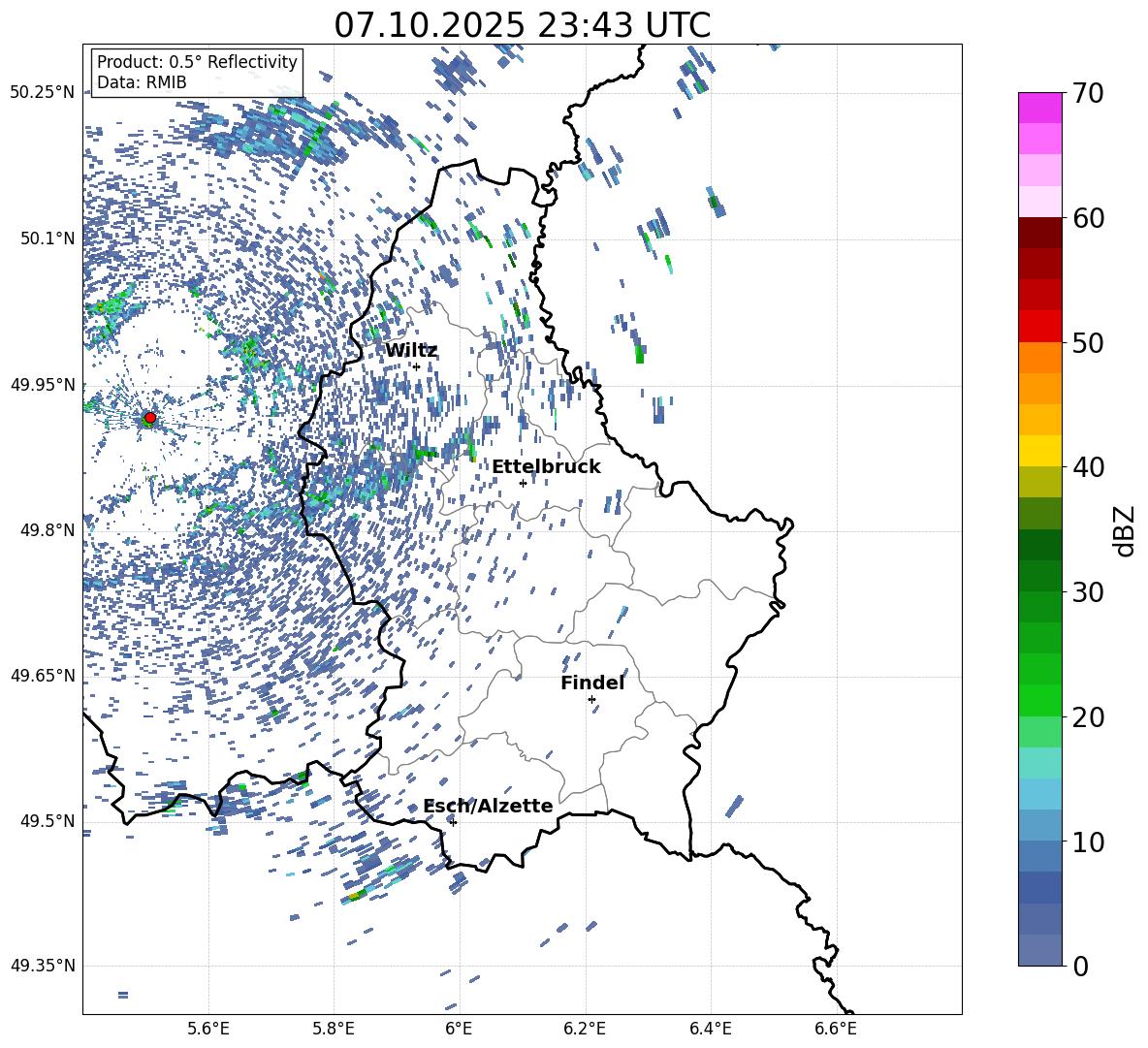Click the 70 label on the colorbar
This screenshot has height=1048, width=1148.
pos(1088,93)
